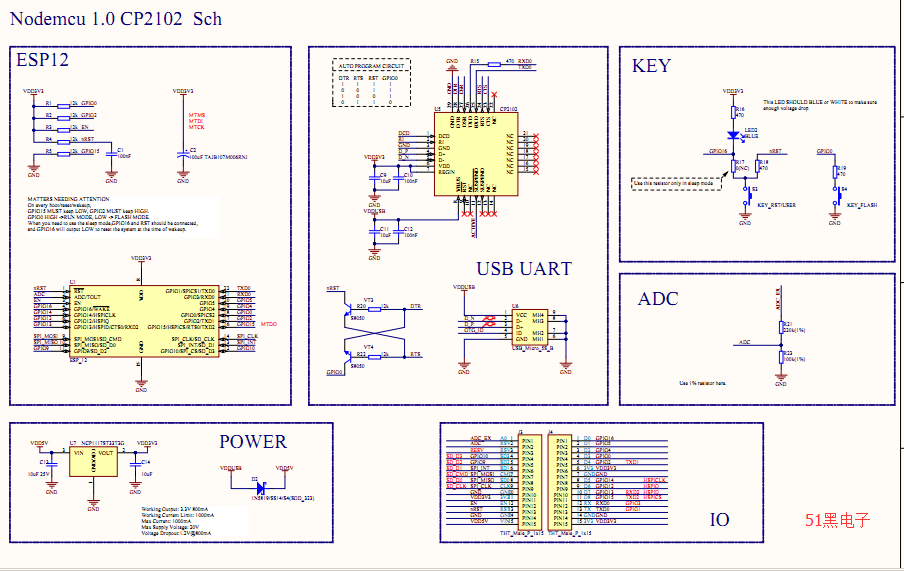Select the POWER section heading
904x571 pixels.
pos(253,442)
